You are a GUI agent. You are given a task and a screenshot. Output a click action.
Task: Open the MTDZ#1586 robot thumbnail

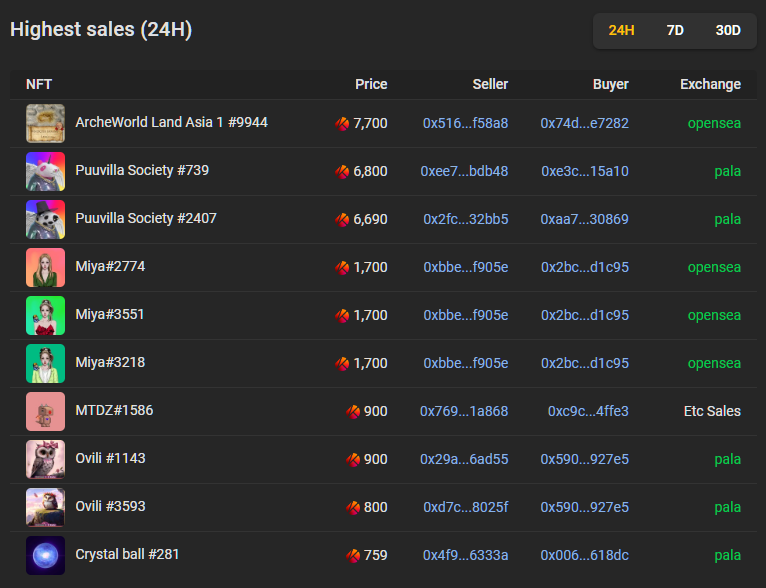tap(45, 411)
